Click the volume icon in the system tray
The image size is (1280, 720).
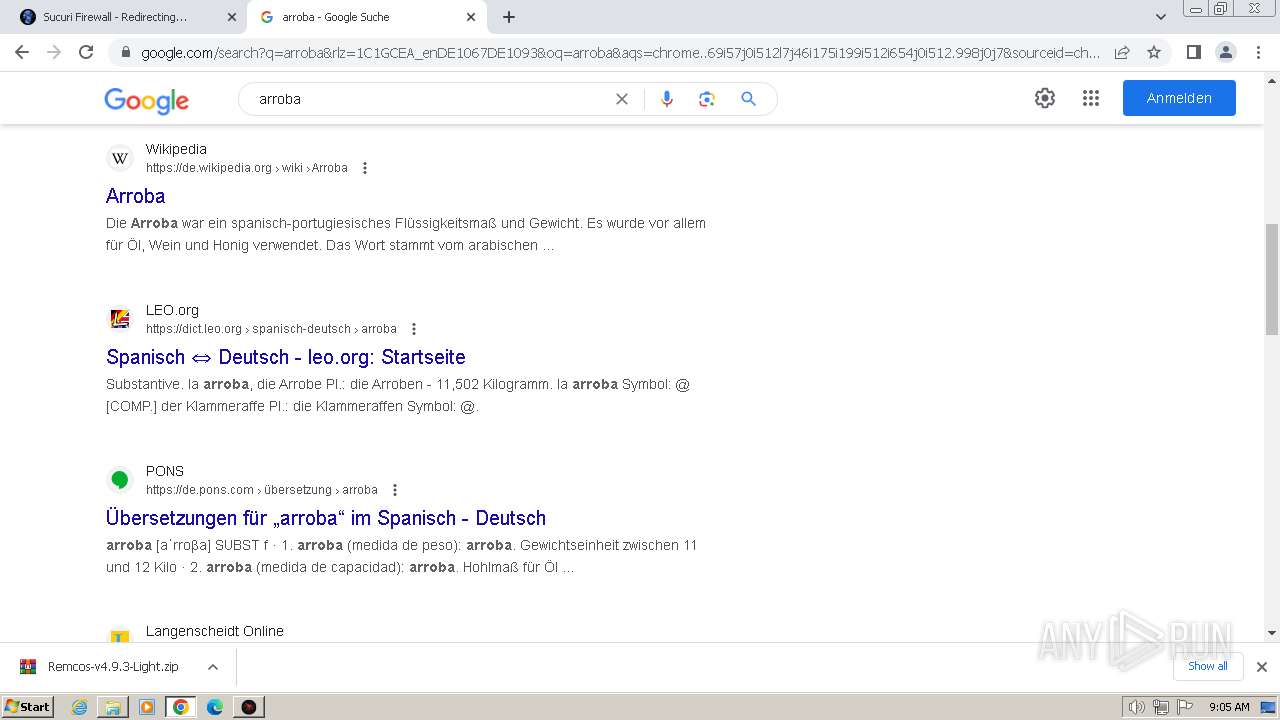(1137, 707)
